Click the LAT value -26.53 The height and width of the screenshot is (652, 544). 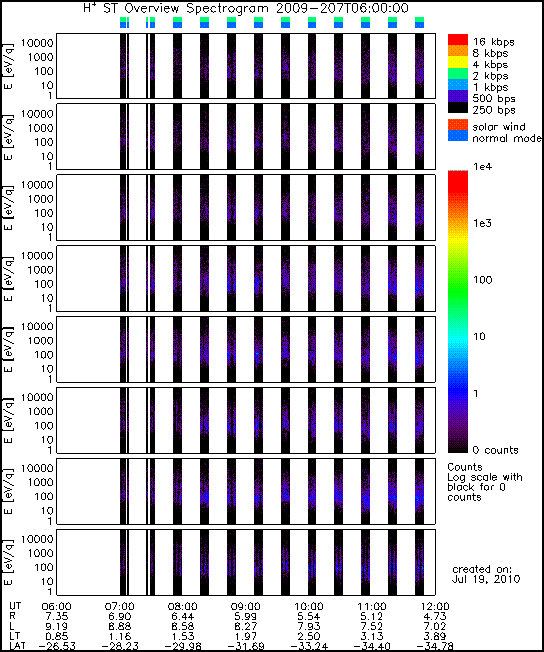(57, 646)
